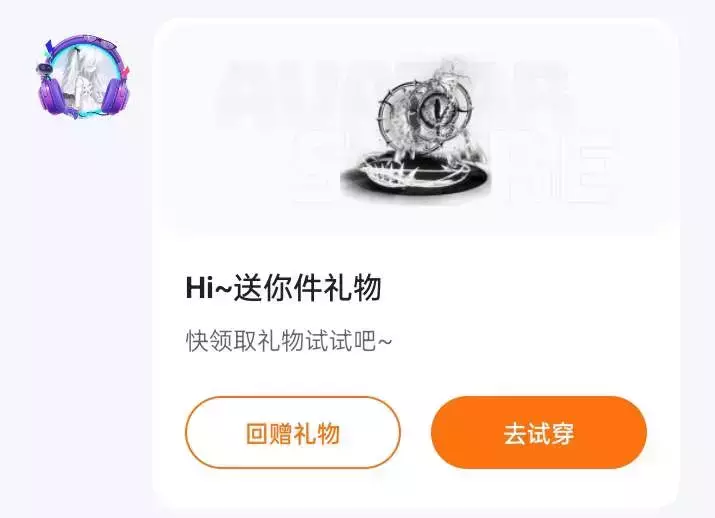Click the right headphone ear cup
Viewport: 715px width, 518px height.
tap(115, 95)
